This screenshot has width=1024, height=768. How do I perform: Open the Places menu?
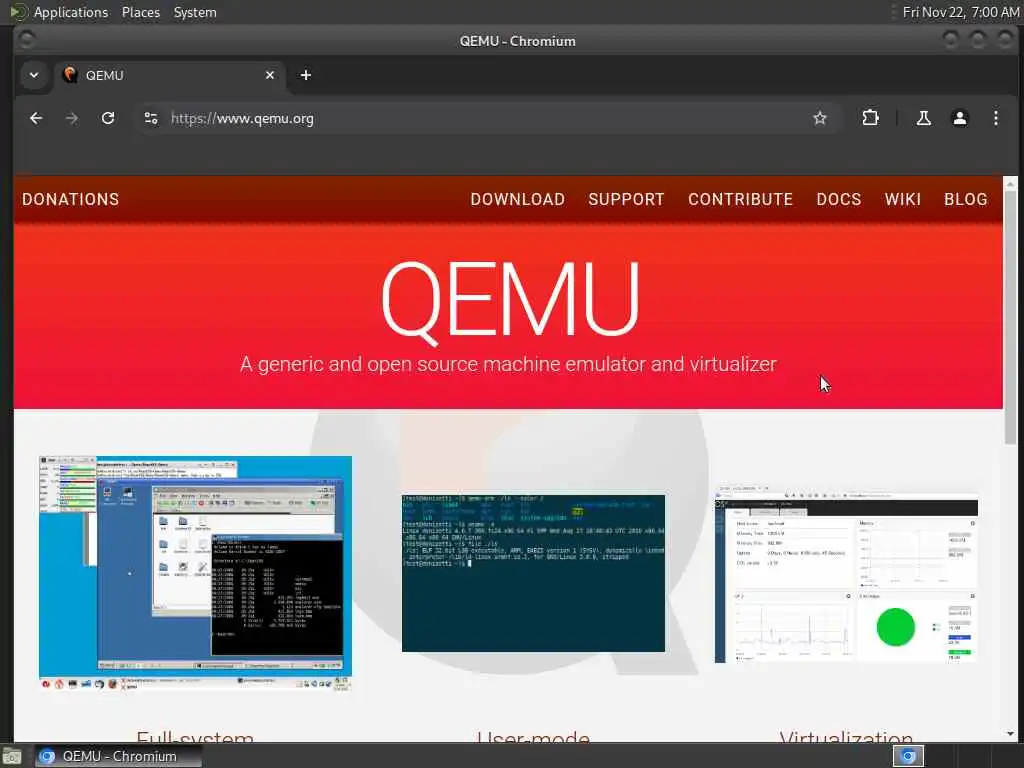click(x=140, y=12)
